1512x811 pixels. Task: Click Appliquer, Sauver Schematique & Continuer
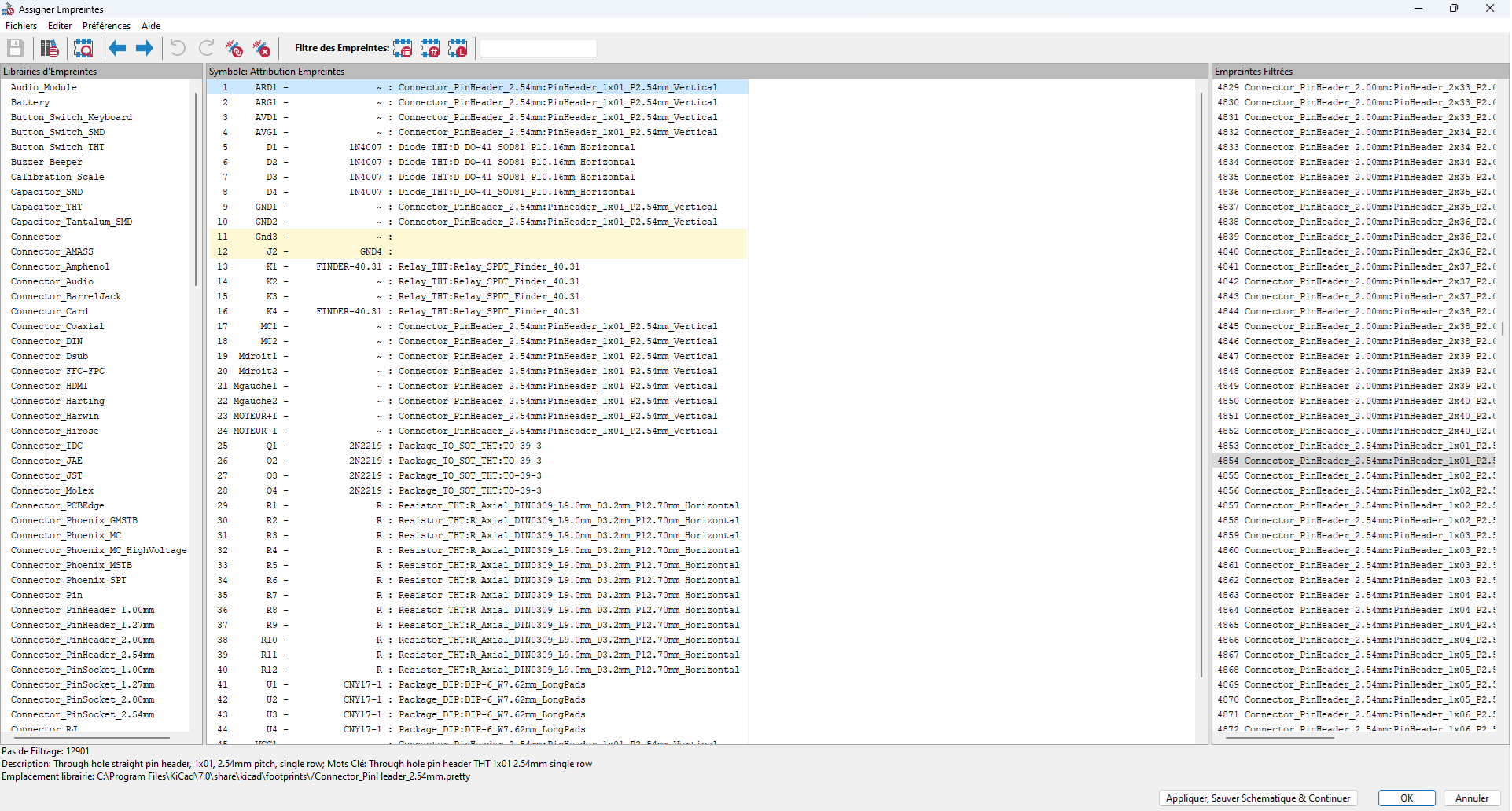[1257, 798]
